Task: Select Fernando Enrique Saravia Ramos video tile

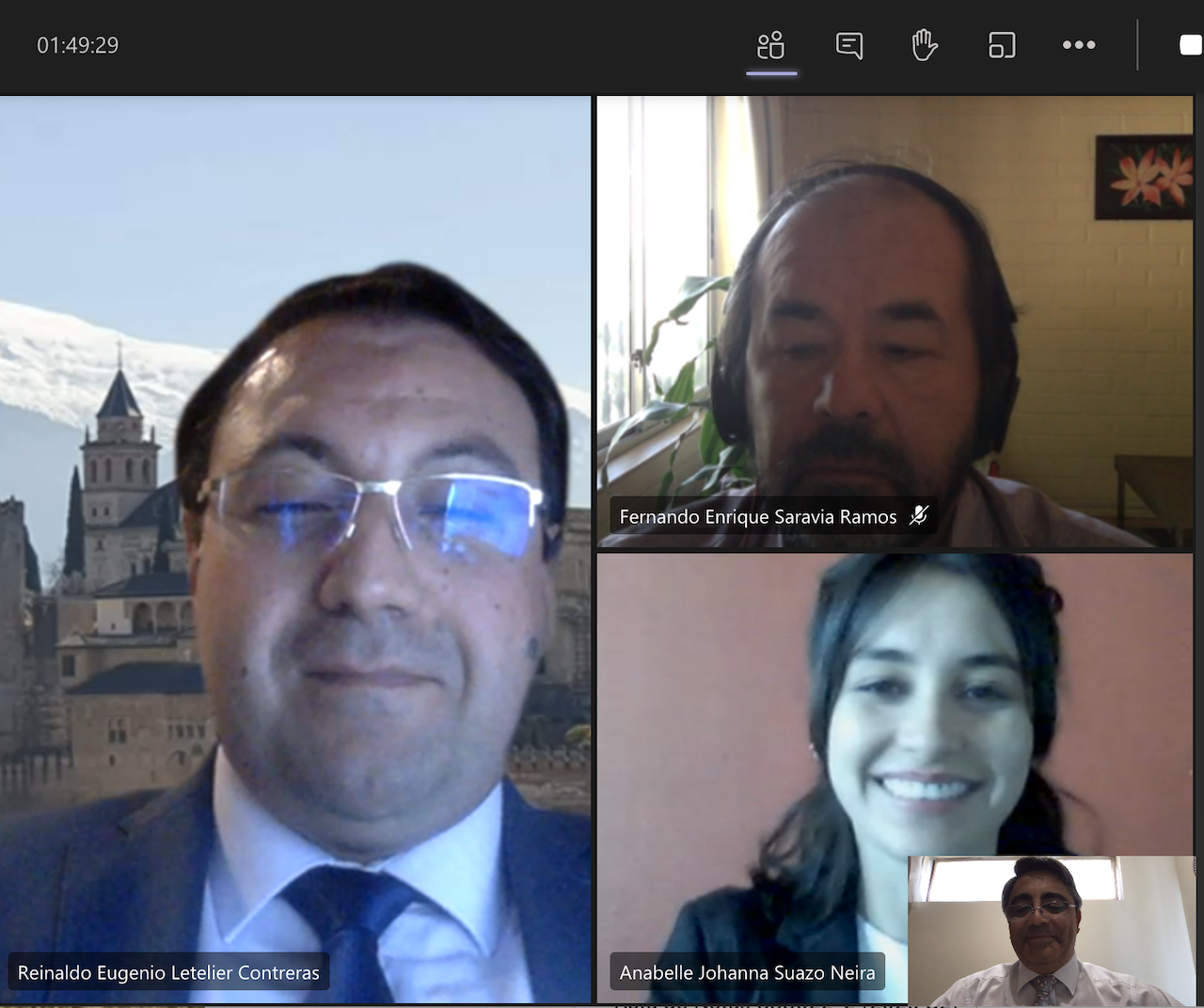Action: pyautogui.click(x=895, y=322)
